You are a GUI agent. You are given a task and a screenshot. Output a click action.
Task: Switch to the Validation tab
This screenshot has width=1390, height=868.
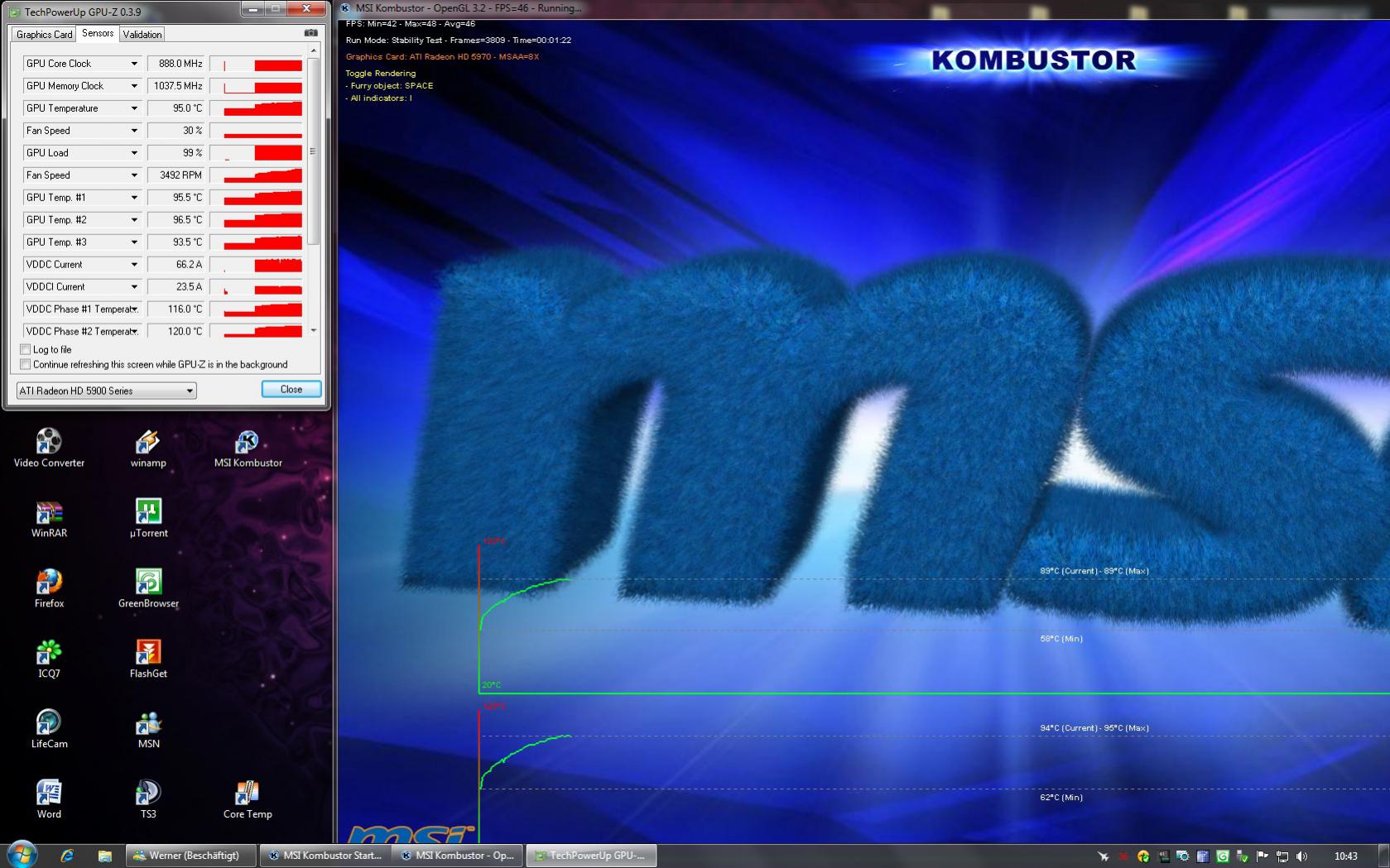[142, 35]
